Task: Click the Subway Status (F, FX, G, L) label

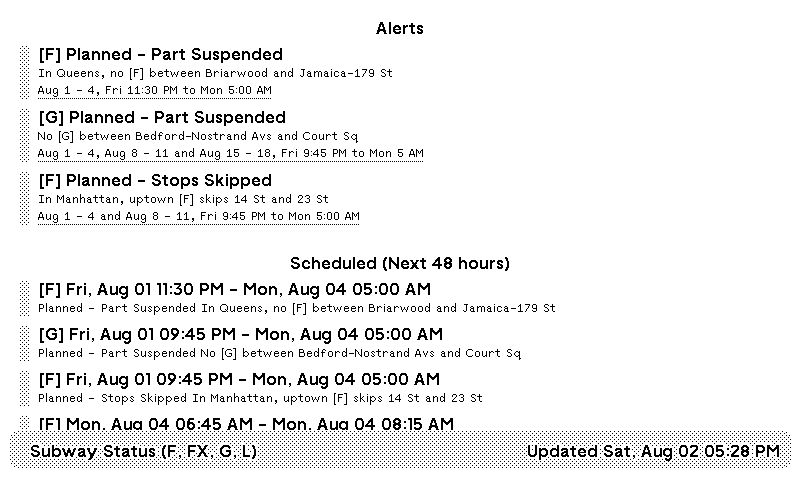Action: (x=143, y=452)
